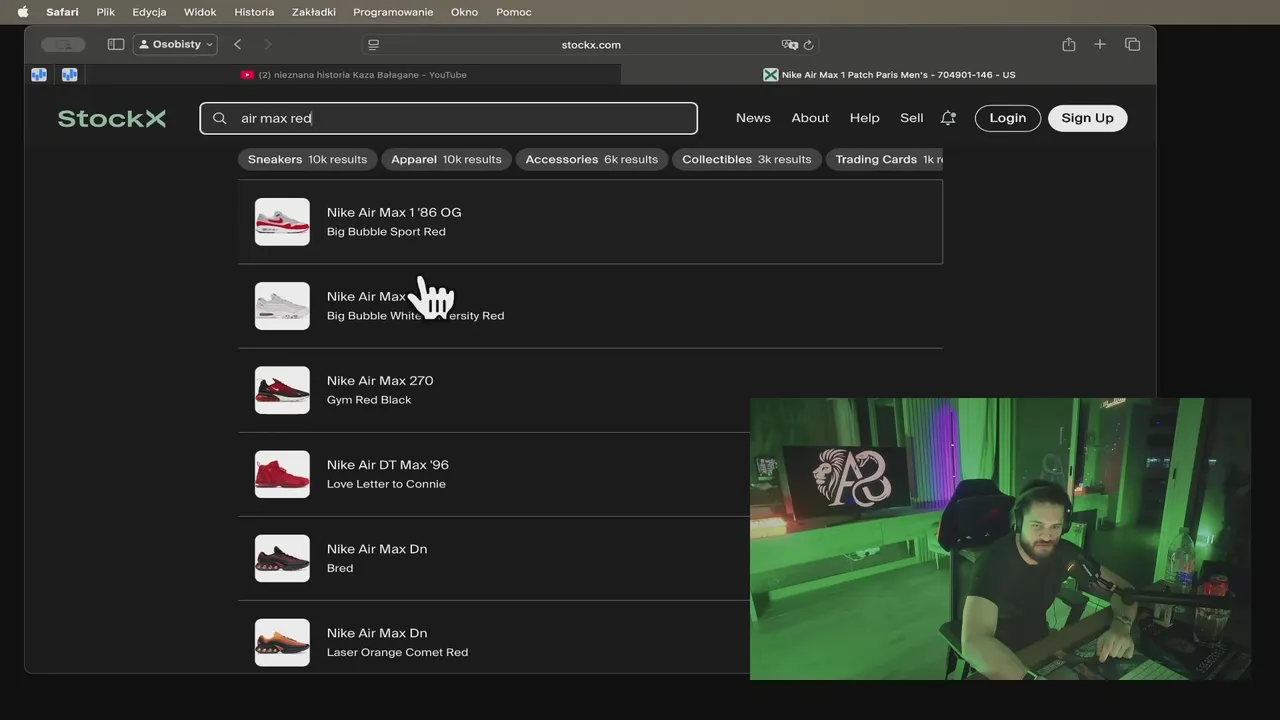Click the Login button
Image resolution: width=1280 pixels, height=720 pixels.
coord(1008,118)
